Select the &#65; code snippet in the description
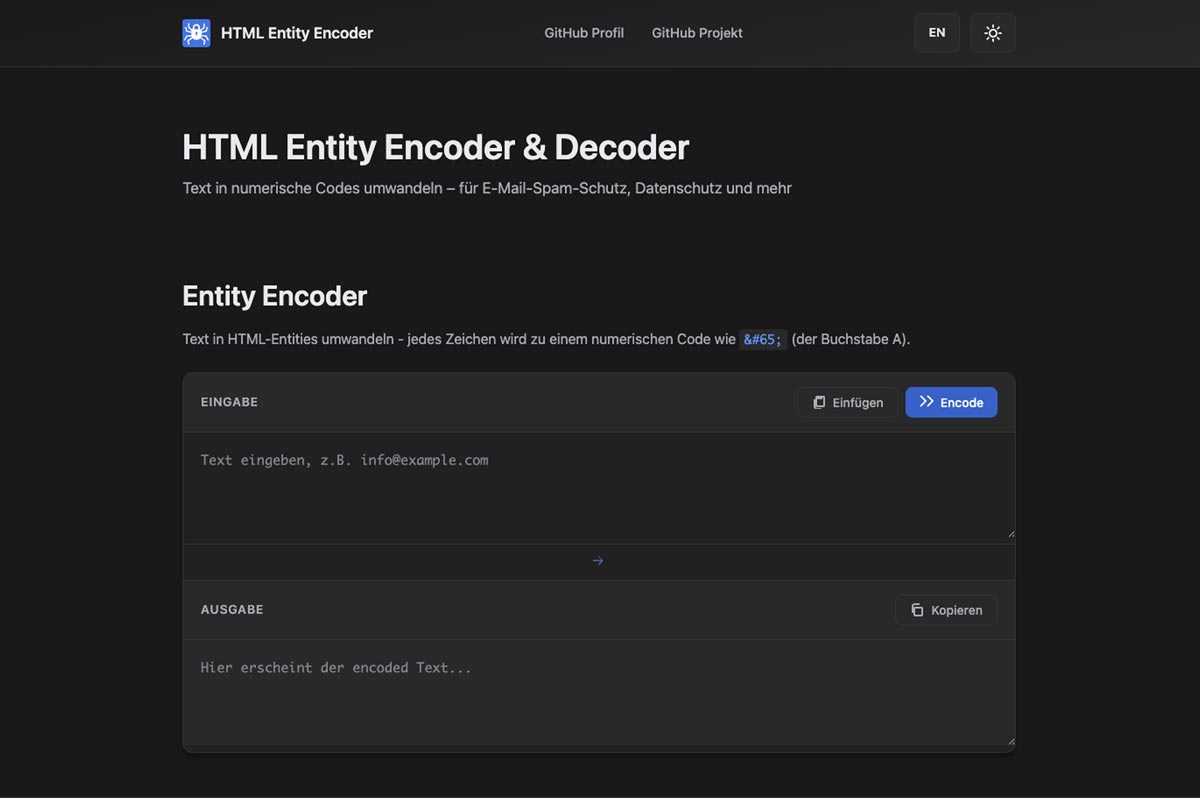 763,339
